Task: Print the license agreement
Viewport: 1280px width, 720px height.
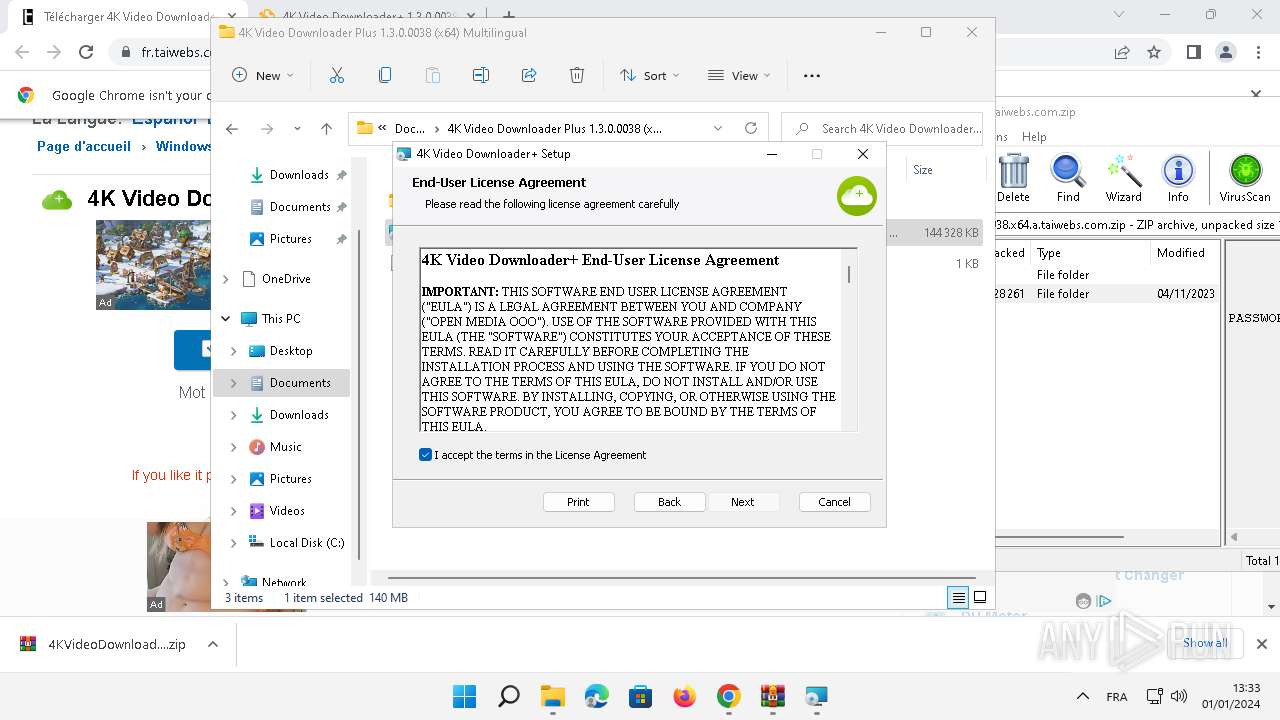Action: tap(578, 502)
